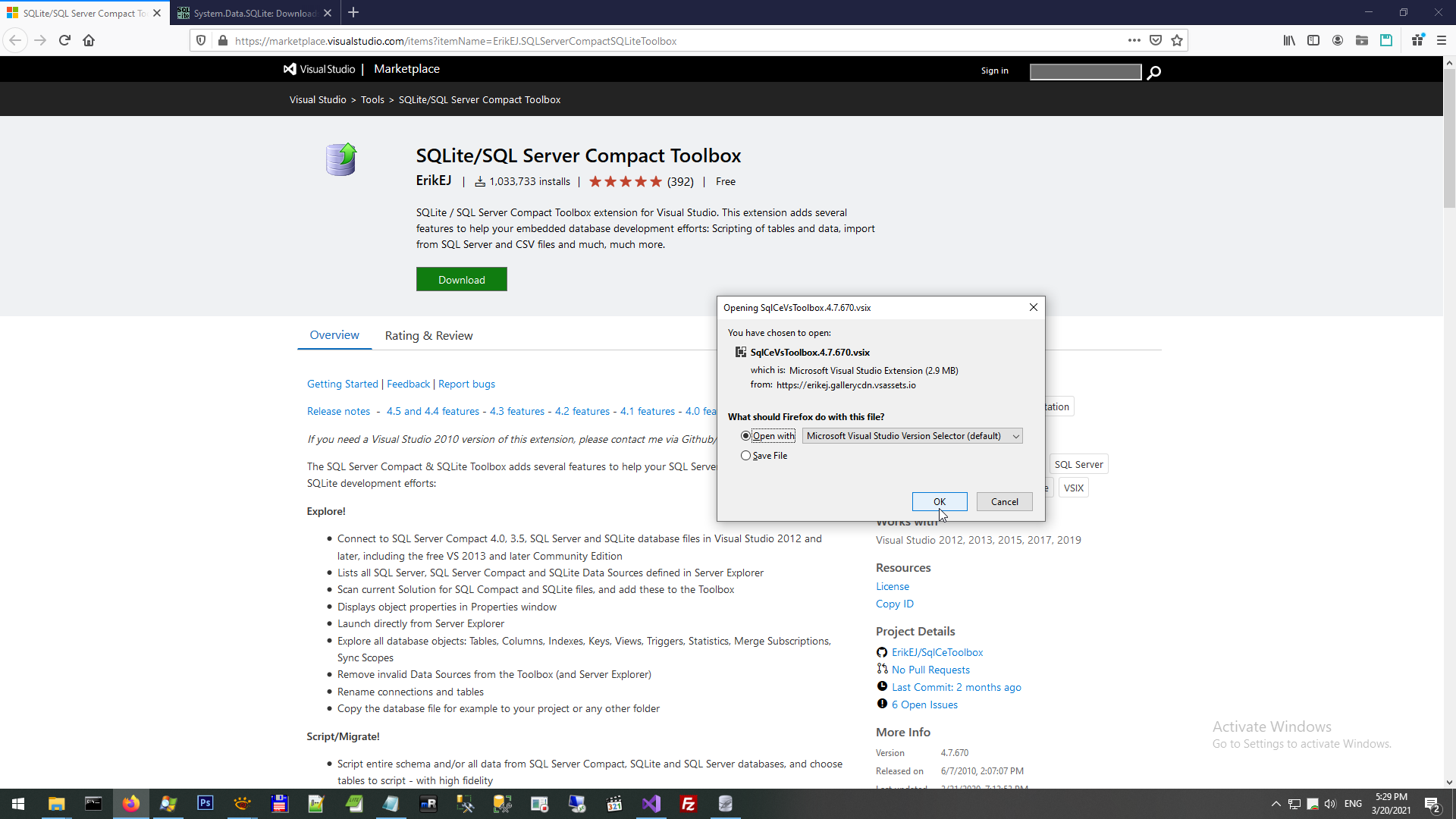Select the 'Save File' radio option
The image size is (1456, 819).
745,456
